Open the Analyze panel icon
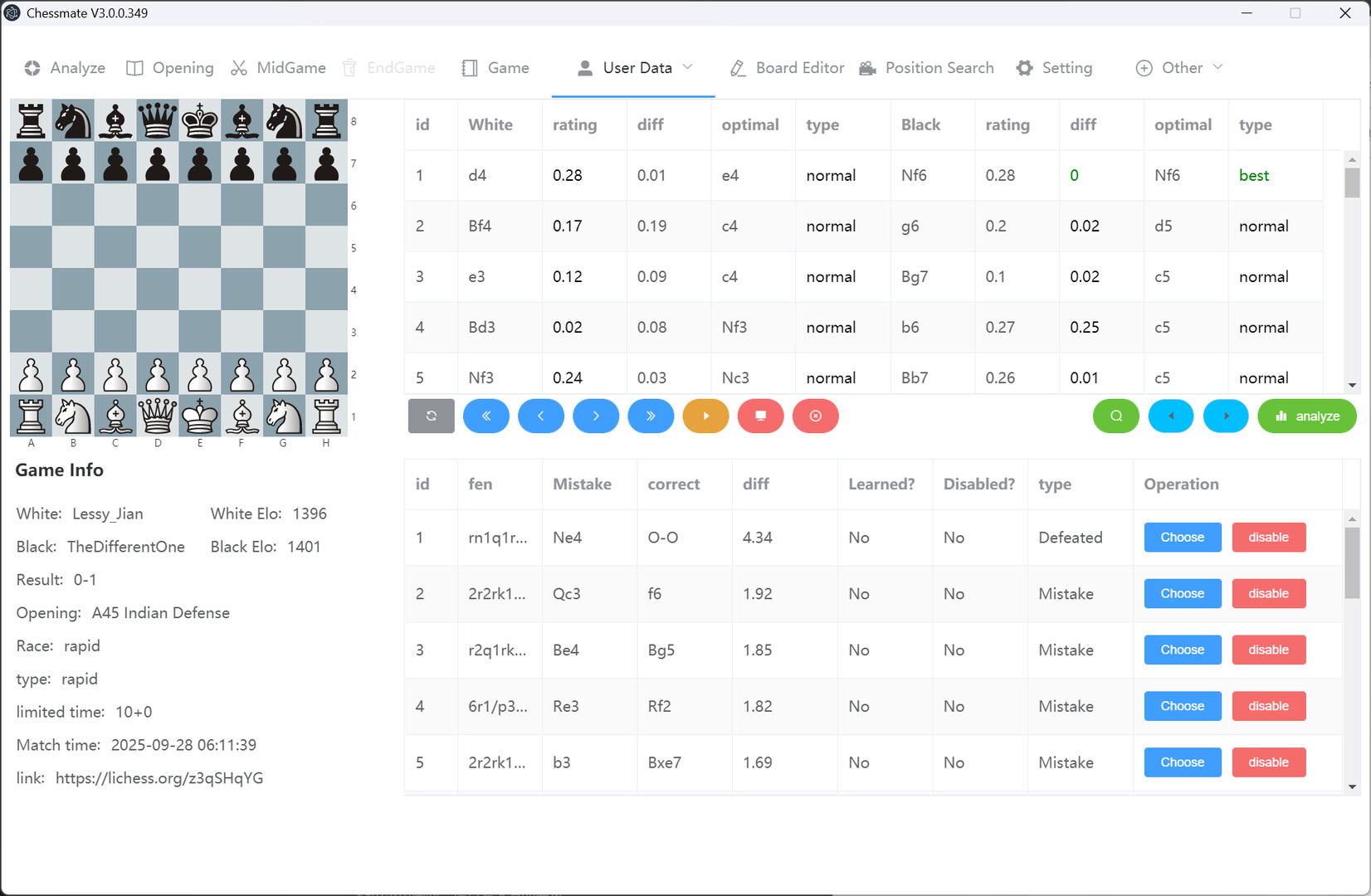1371x896 pixels. click(x=33, y=68)
